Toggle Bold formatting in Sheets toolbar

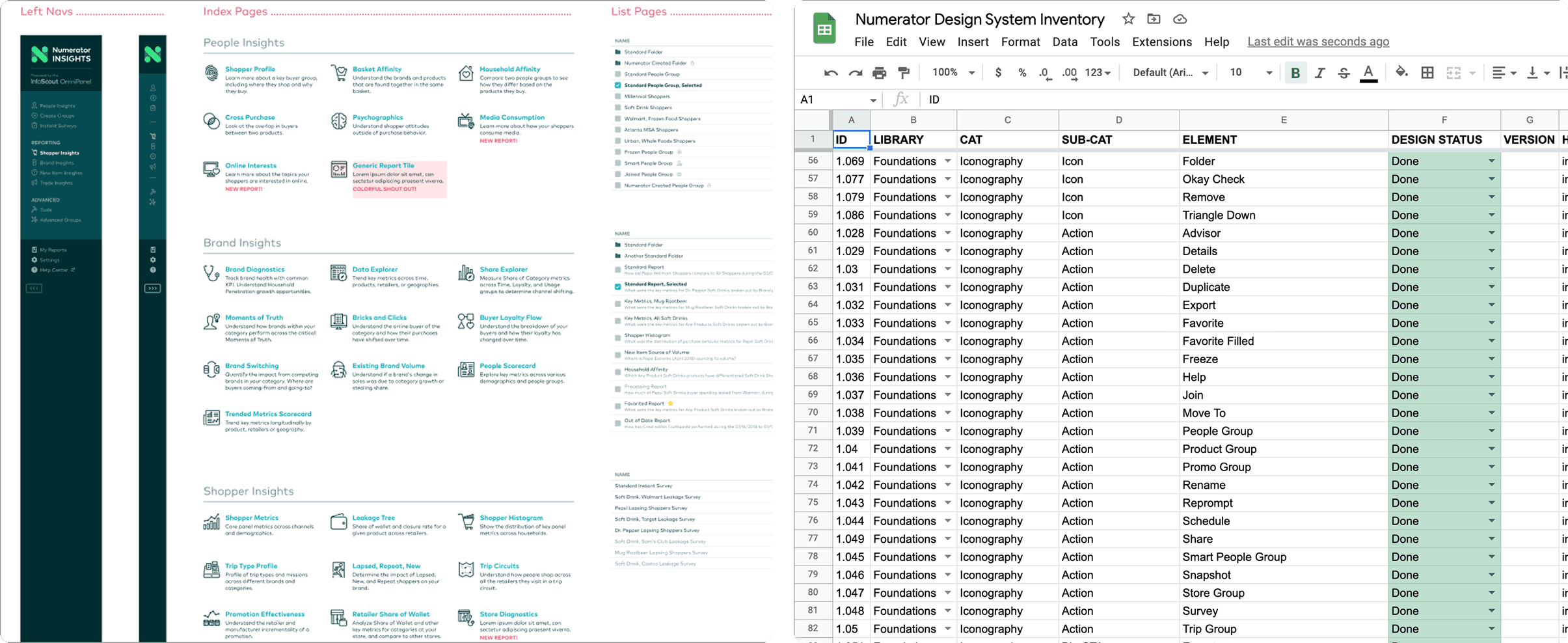point(1295,73)
